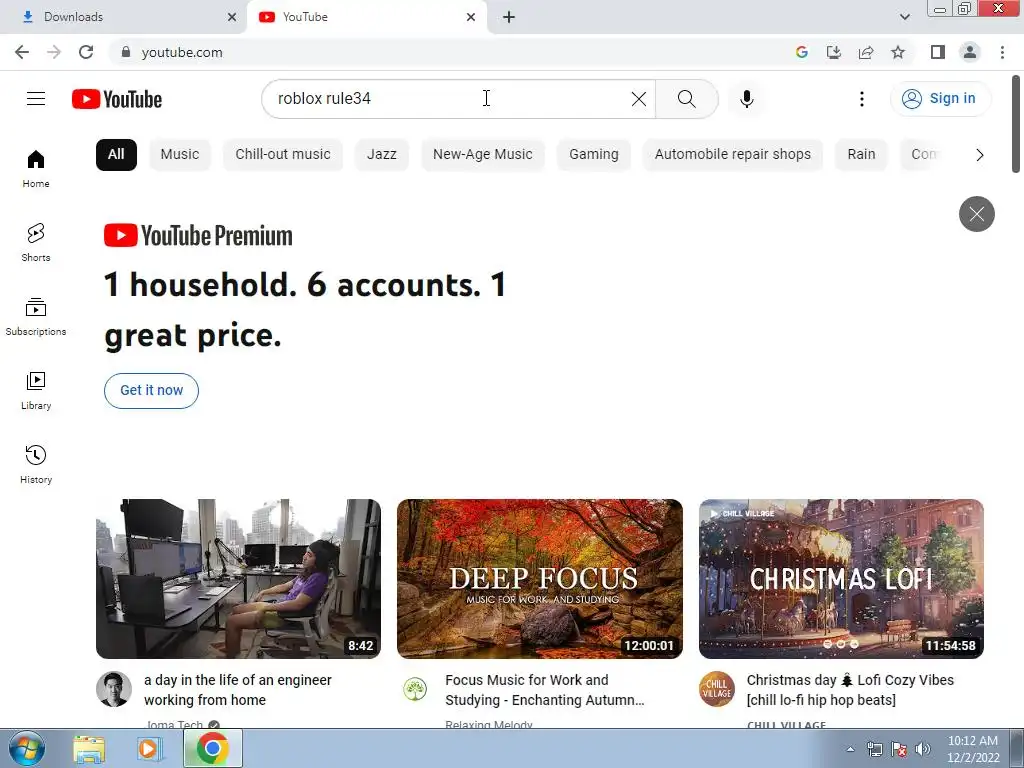The height and width of the screenshot is (768, 1024).
Task: Select the Rain filter chip
Action: click(x=861, y=155)
